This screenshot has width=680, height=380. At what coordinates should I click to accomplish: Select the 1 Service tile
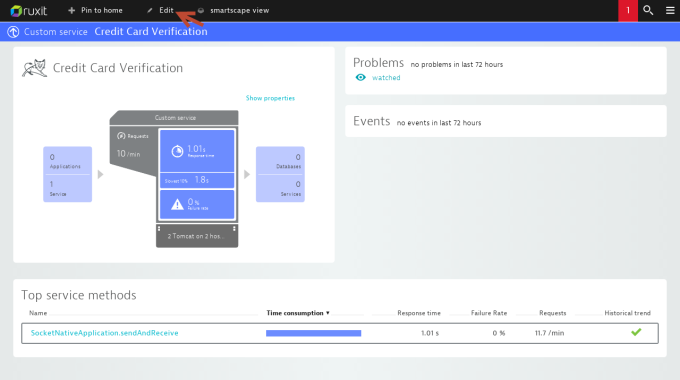[67, 189]
